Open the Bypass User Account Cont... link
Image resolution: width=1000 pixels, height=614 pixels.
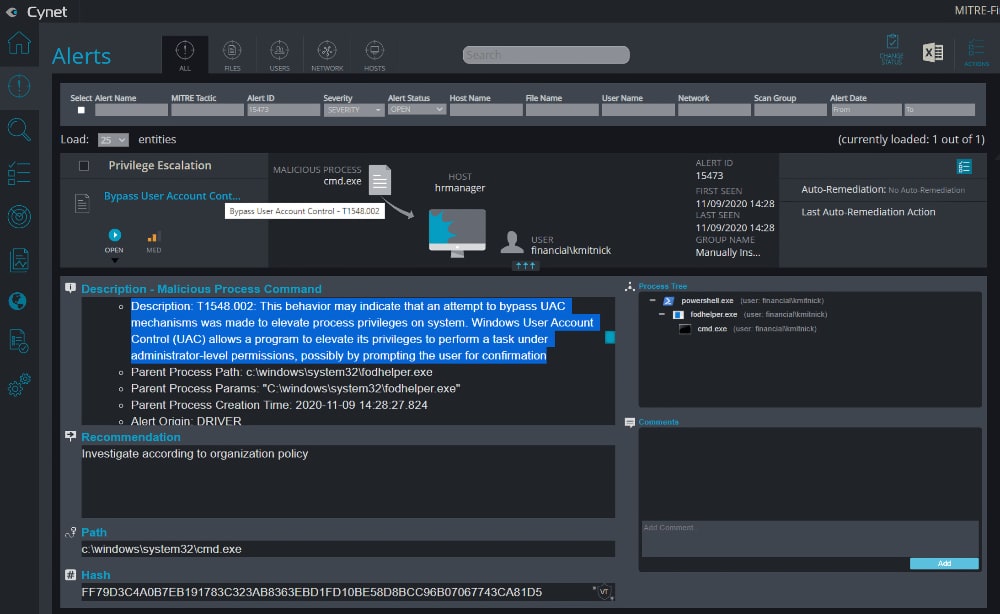[x=172, y=196]
